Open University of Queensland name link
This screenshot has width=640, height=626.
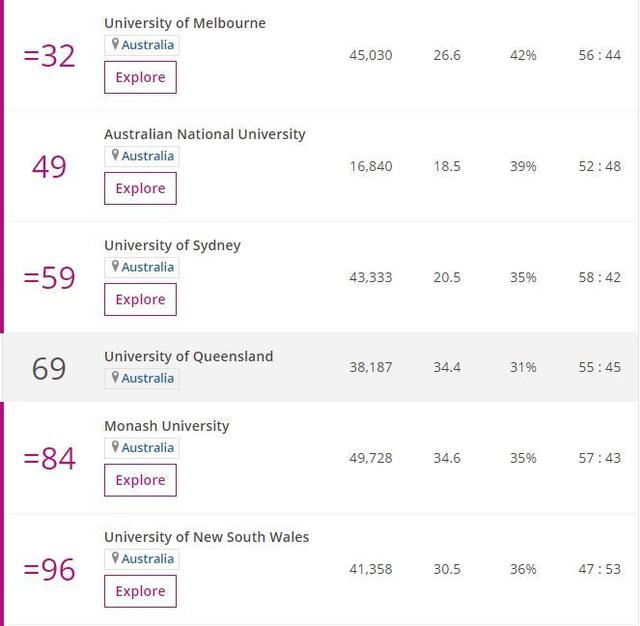point(188,356)
